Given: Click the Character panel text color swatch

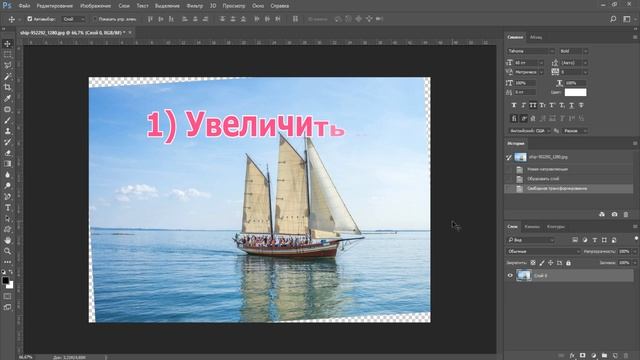Looking at the screenshot, I should (x=576, y=92).
